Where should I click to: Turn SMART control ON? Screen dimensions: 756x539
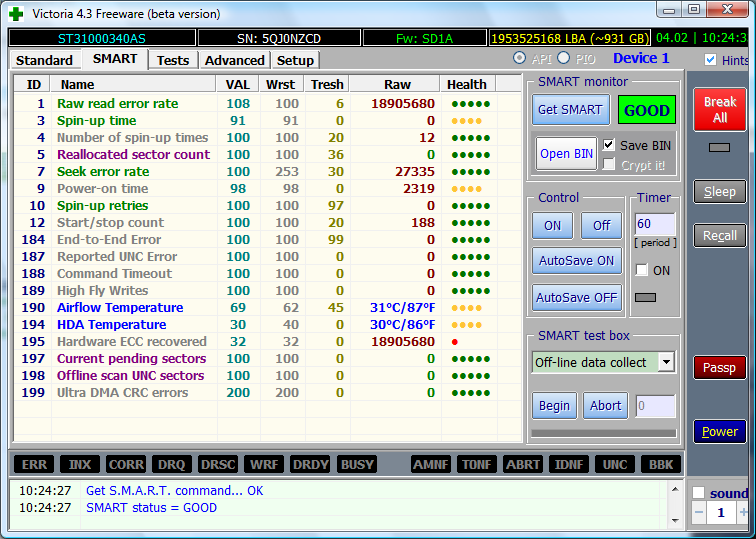tap(553, 226)
